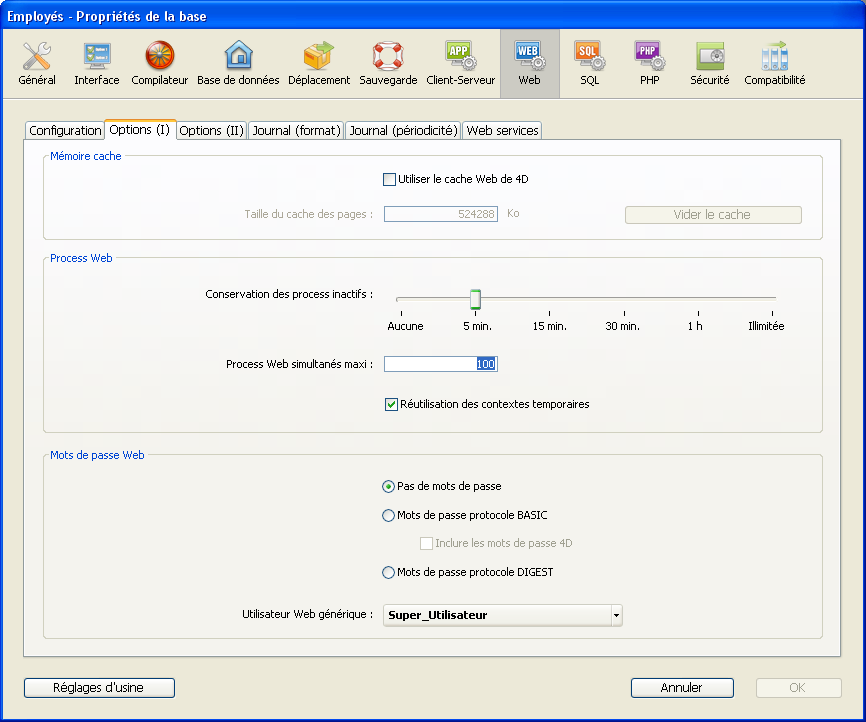Click the Process Web simultanés maxi field
The height and width of the screenshot is (722, 866).
tap(440, 365)
